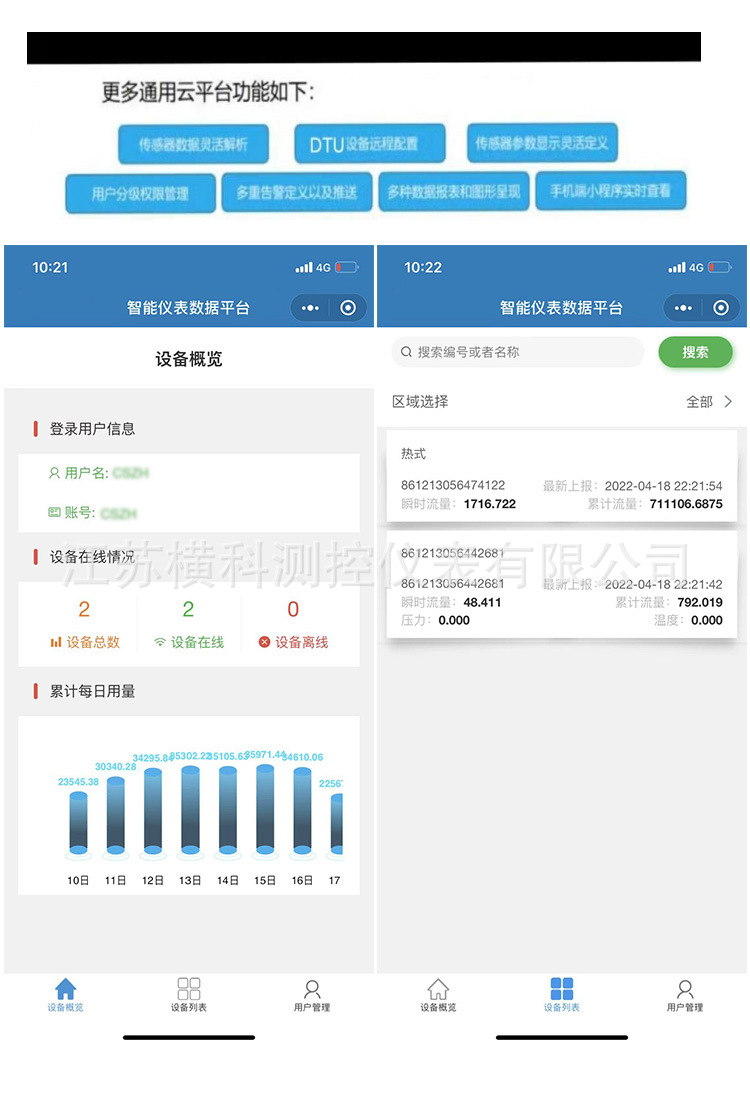
Task: Tap the 10:22 clock in right phone
Action: click(x=422, y=267)
